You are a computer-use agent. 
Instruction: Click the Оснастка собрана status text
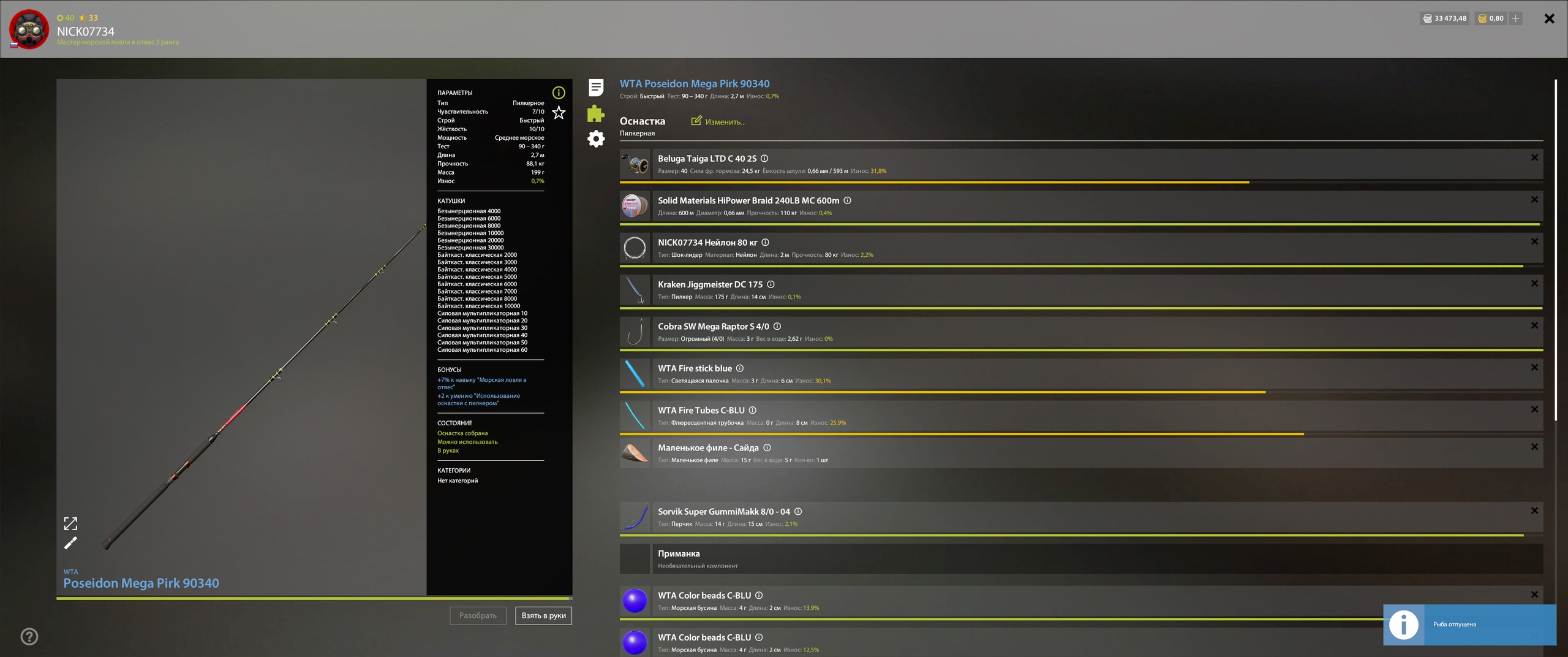click(x=462, y=433)
